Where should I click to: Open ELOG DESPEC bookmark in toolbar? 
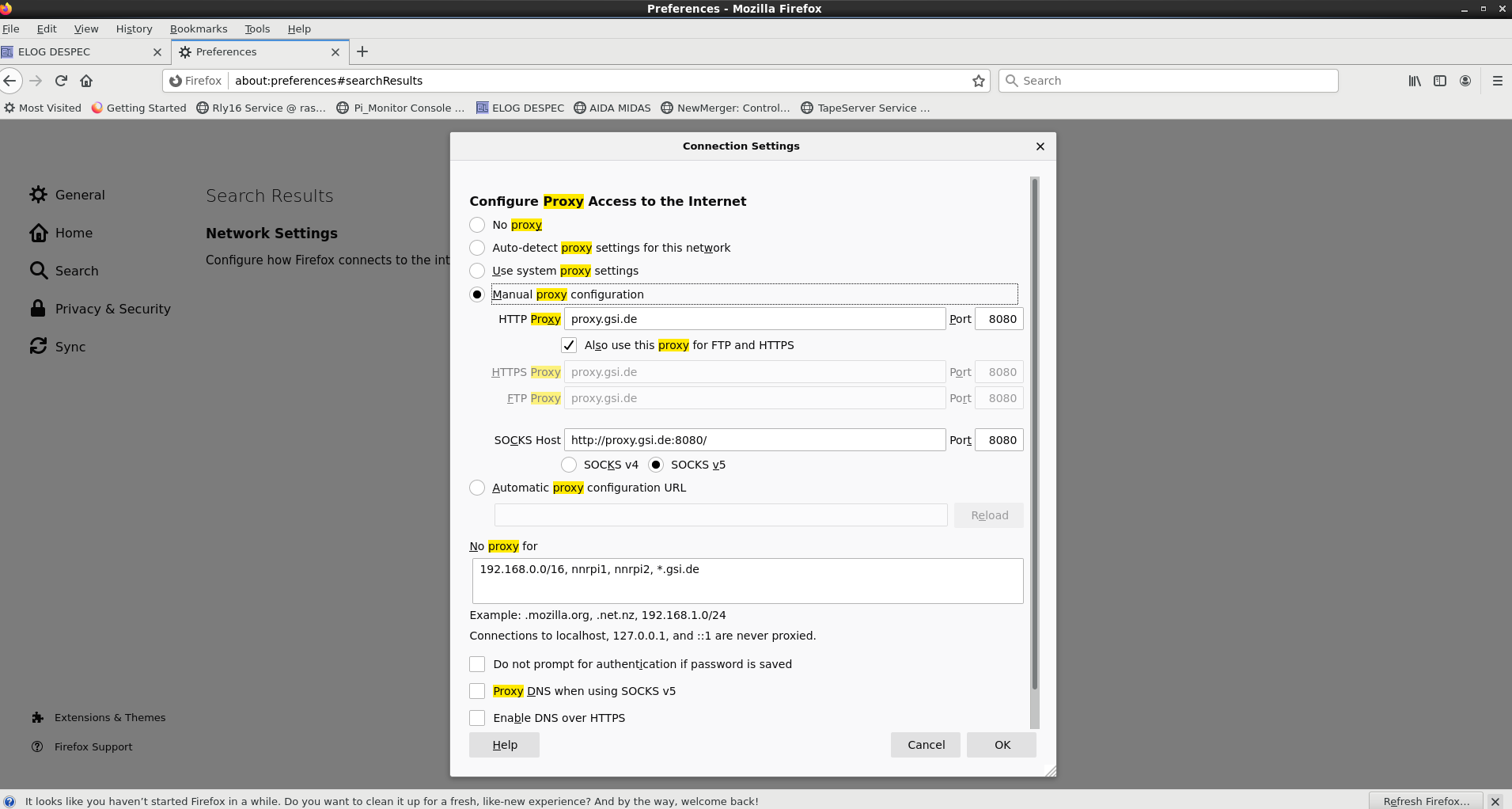click(x=520, y=108)
